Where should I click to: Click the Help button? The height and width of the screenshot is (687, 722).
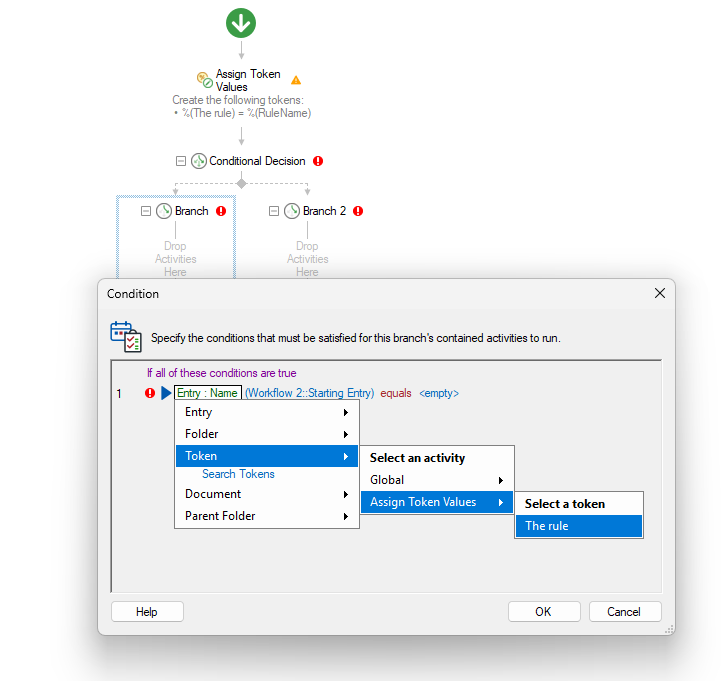click(x=147, y=612)
